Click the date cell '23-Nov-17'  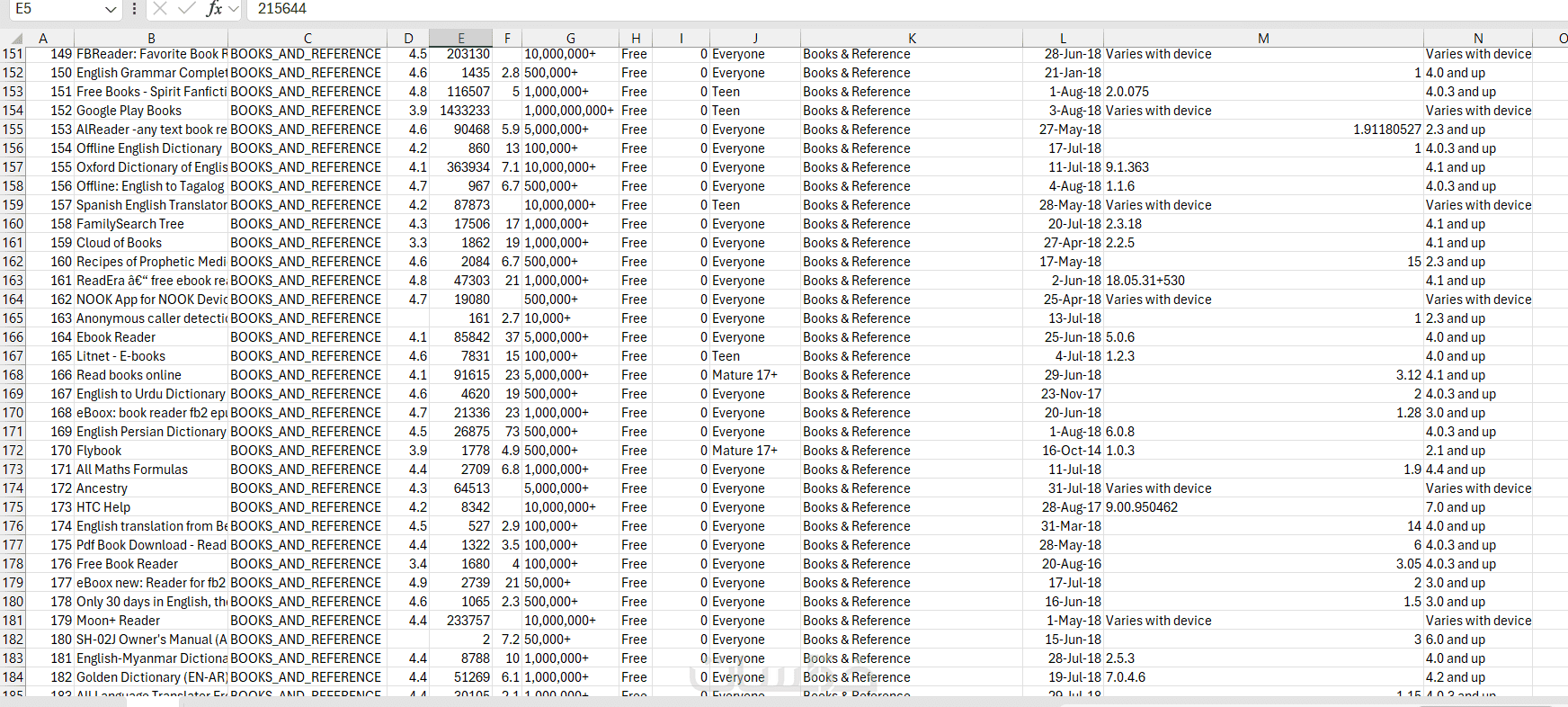pos(1063,394)
